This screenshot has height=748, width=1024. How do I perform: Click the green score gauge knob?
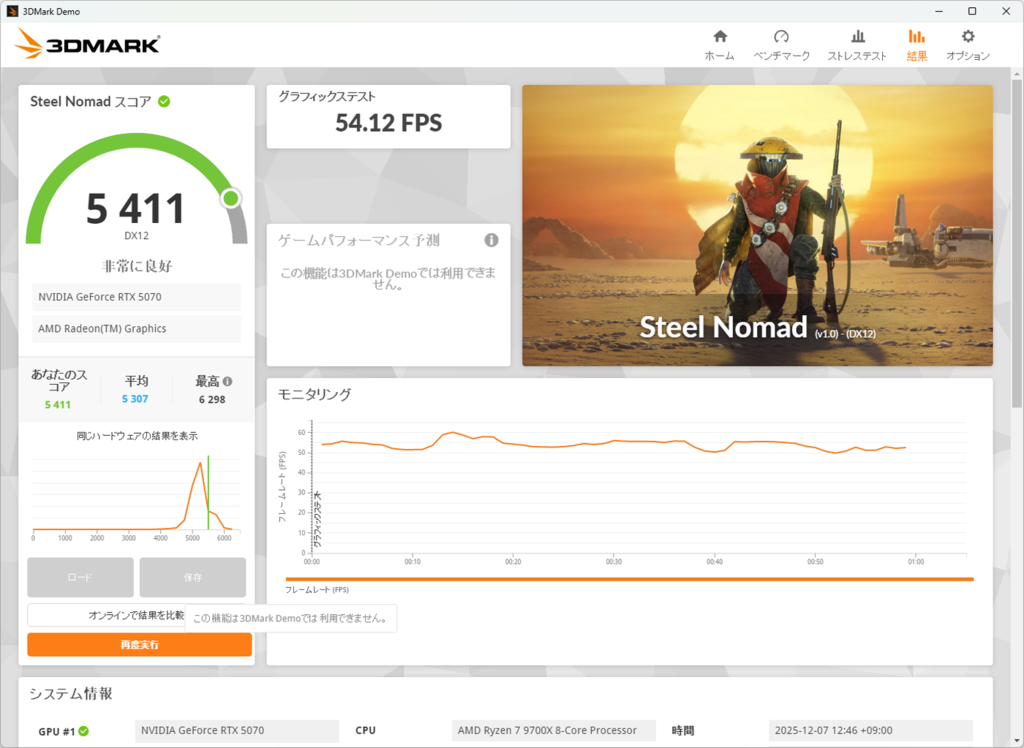[x=231, y=199]
